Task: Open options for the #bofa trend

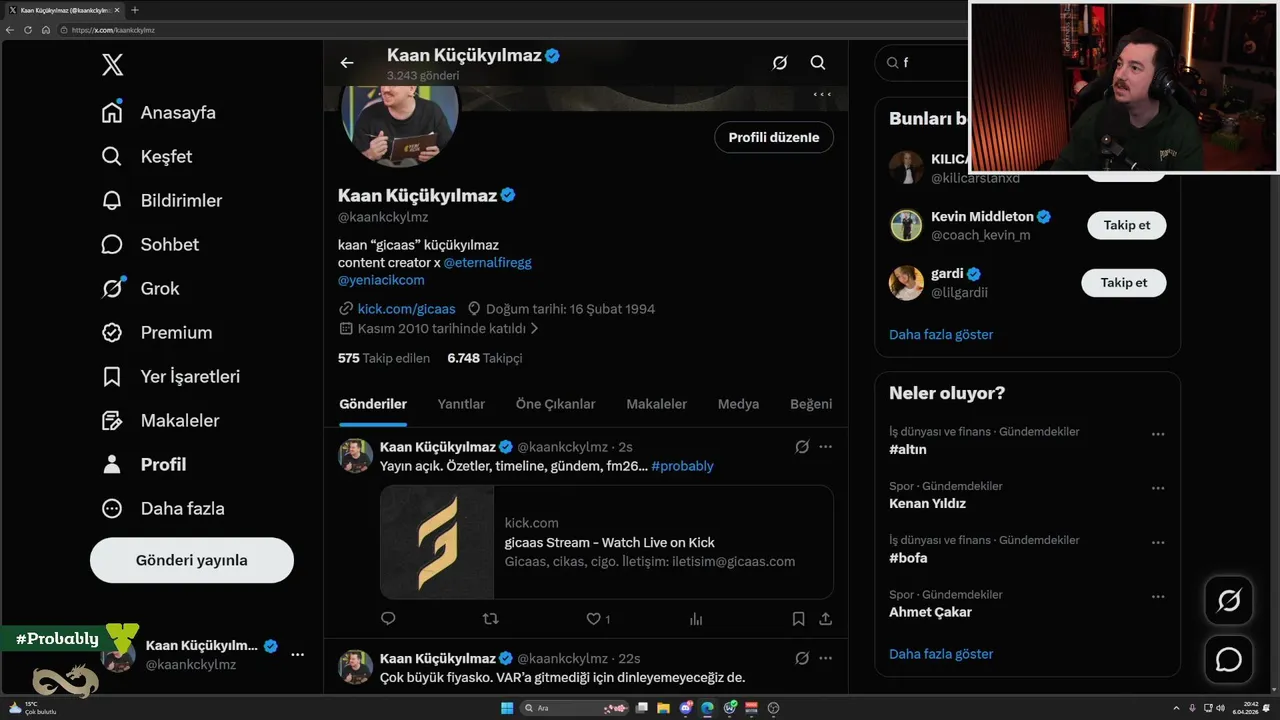Action: pyautogui.click(x=1157, y=542)
